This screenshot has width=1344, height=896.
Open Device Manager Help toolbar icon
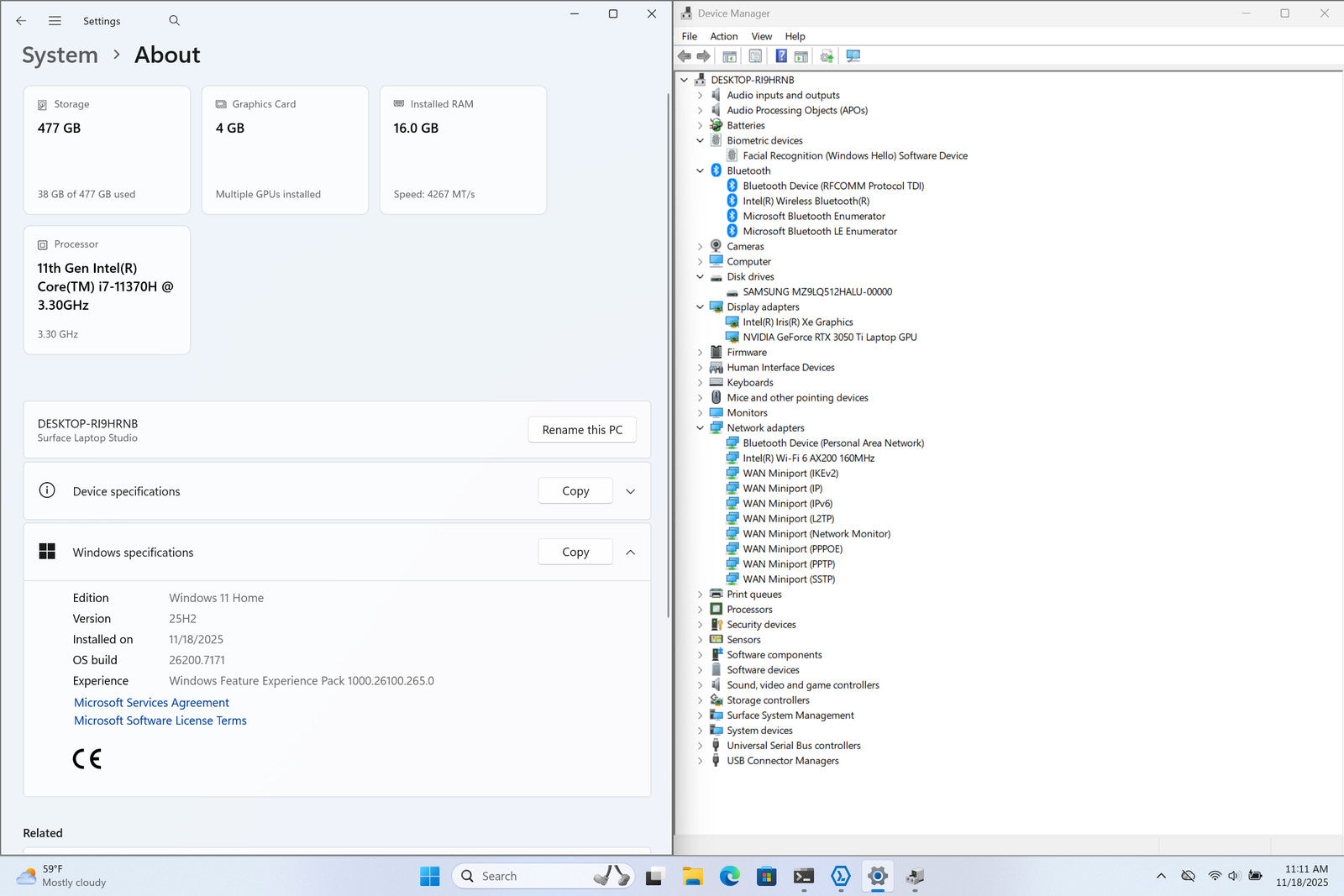pyautogui.click(x=781, y=56)
